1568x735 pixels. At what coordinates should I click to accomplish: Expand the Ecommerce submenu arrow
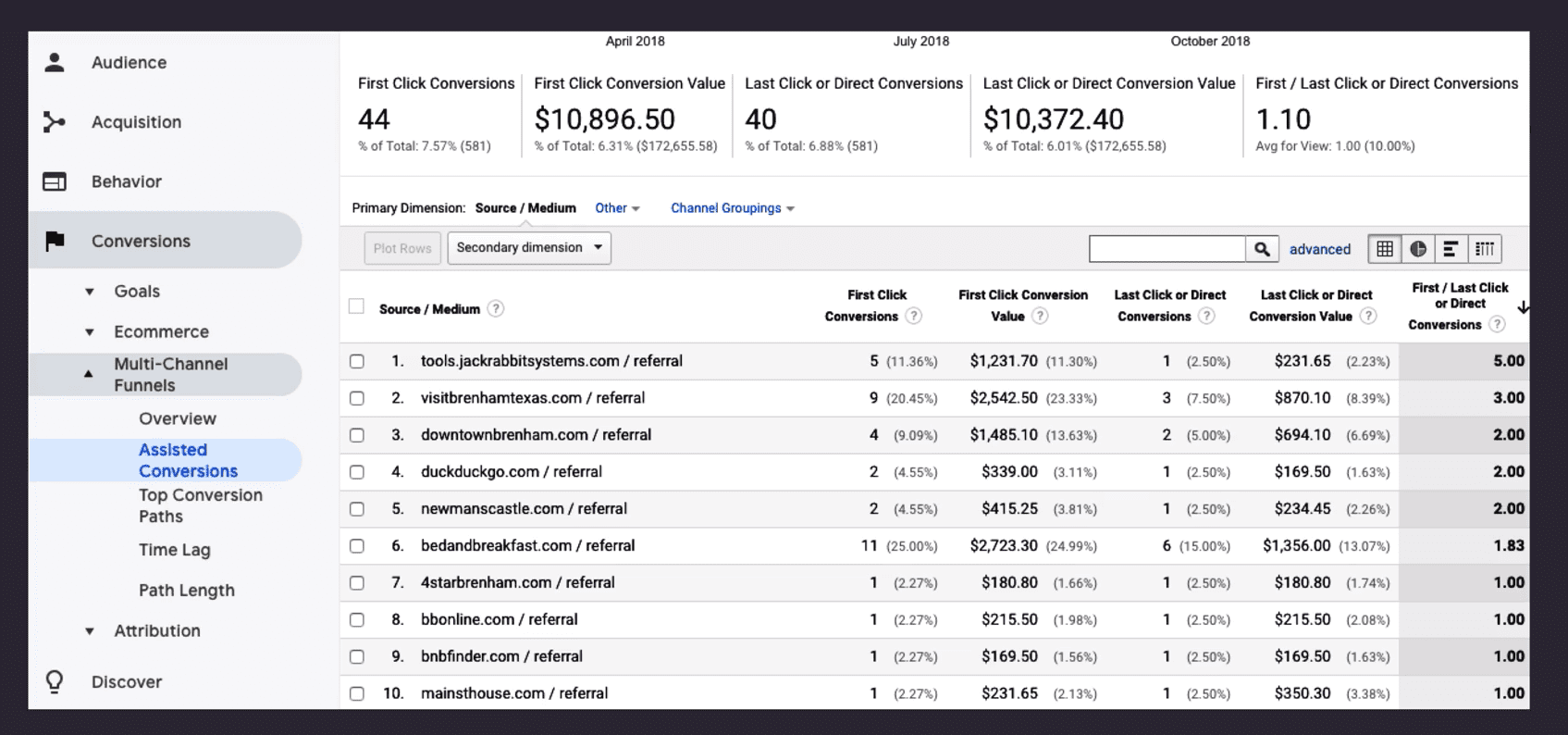click(x=90, y=332)
